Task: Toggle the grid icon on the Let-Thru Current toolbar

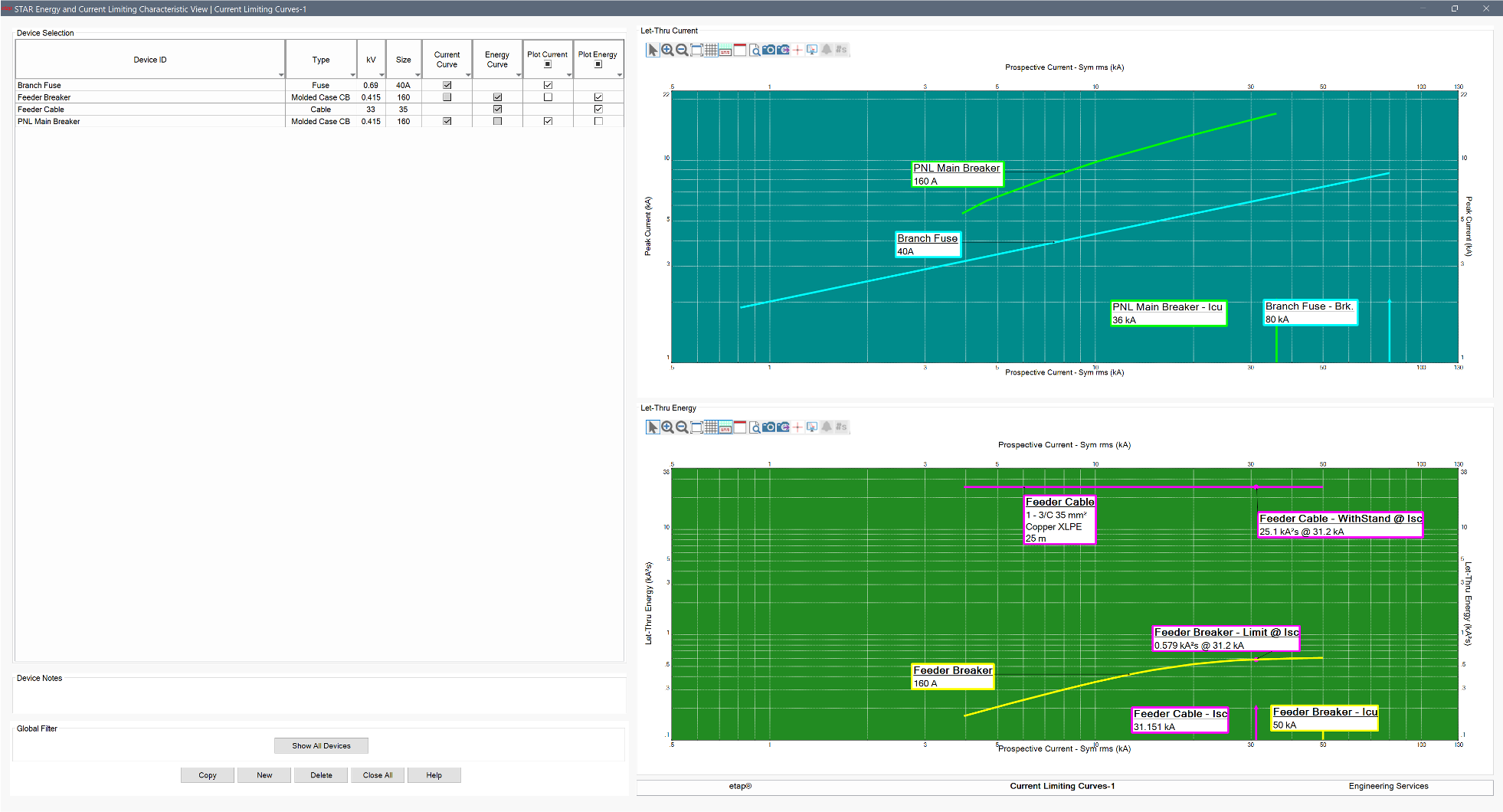Action: (x=711, y=49)
